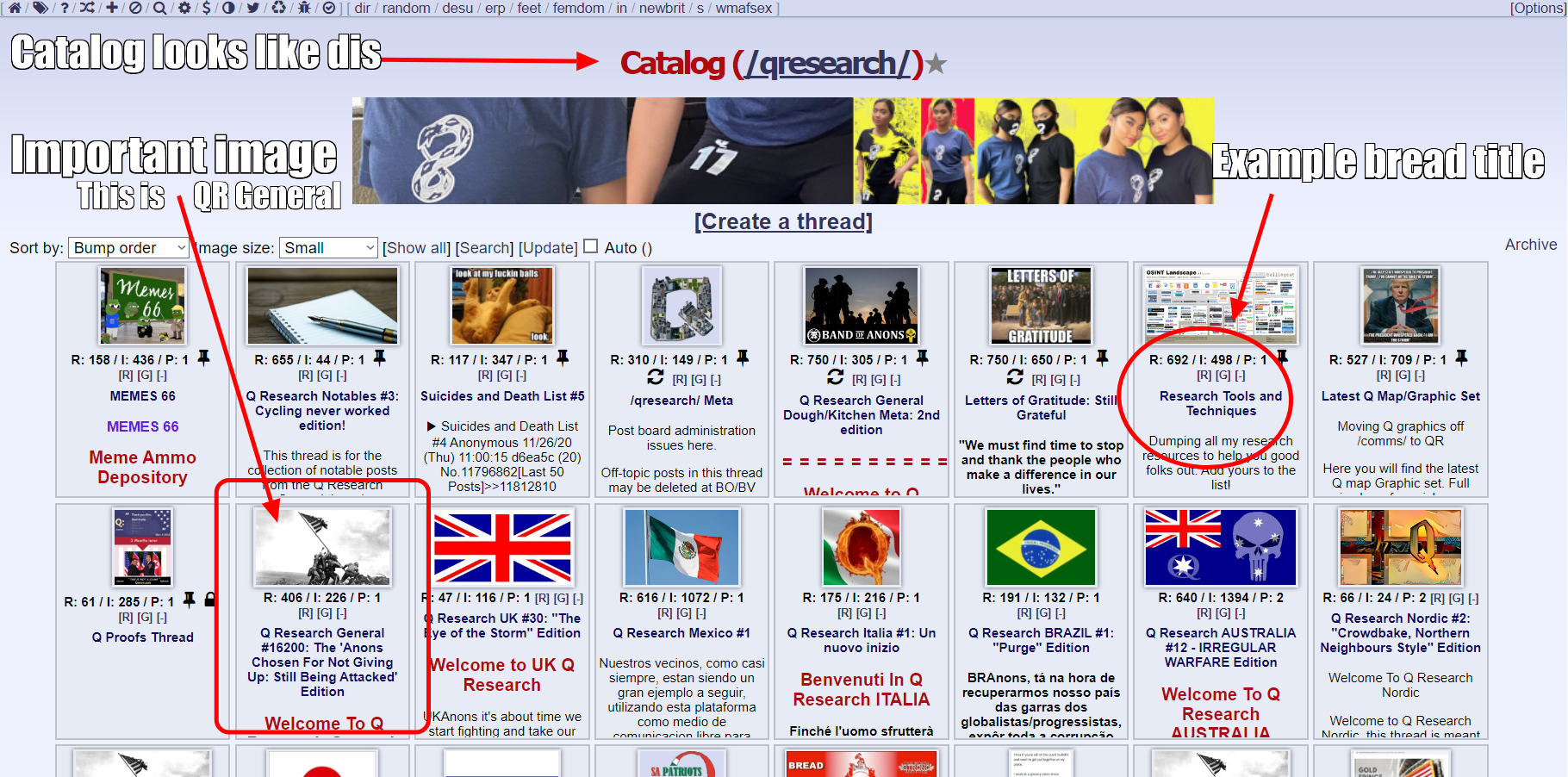Viewport: 1568px width, 777px height.
Task: Go to the home page icon
Action: pyautogui.click(x=15, y=8)
